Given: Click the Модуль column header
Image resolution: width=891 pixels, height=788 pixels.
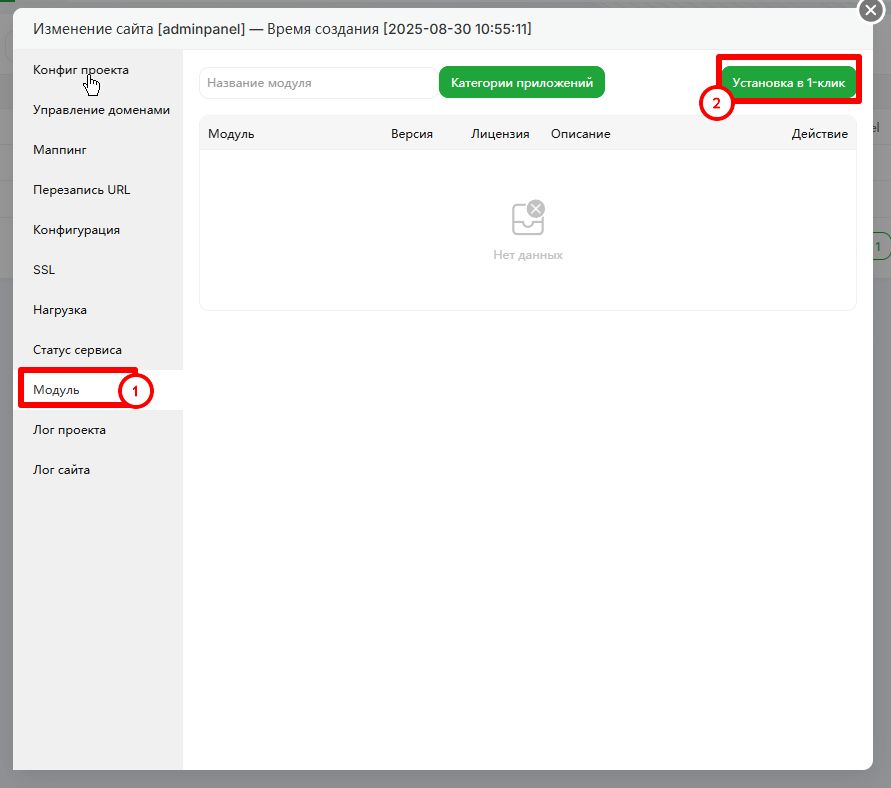Looking at the screenshot, I should click(x=231, y=134).
